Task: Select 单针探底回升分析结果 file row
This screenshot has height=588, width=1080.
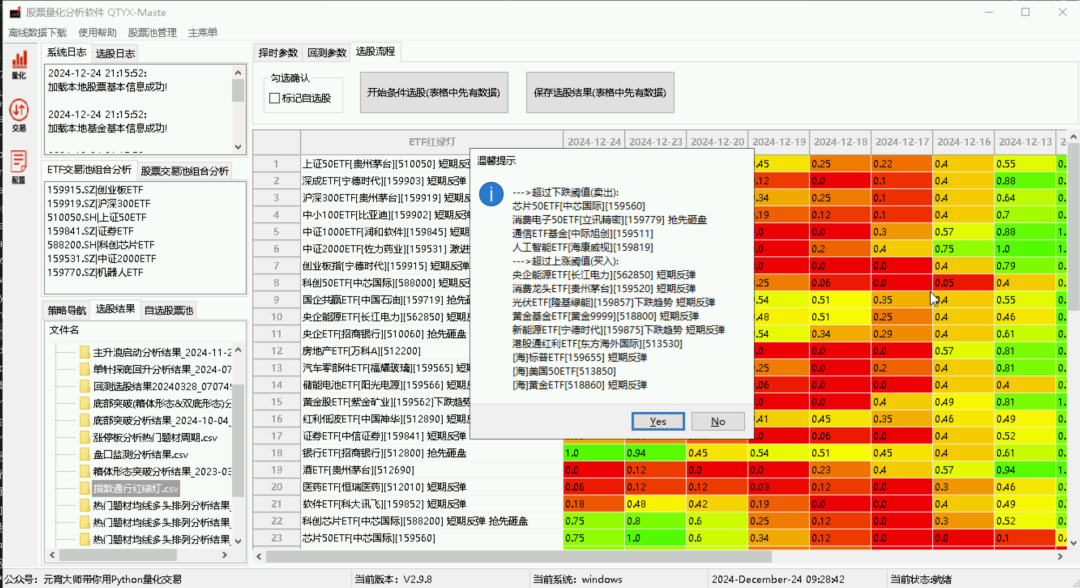Action: point(162,369)
